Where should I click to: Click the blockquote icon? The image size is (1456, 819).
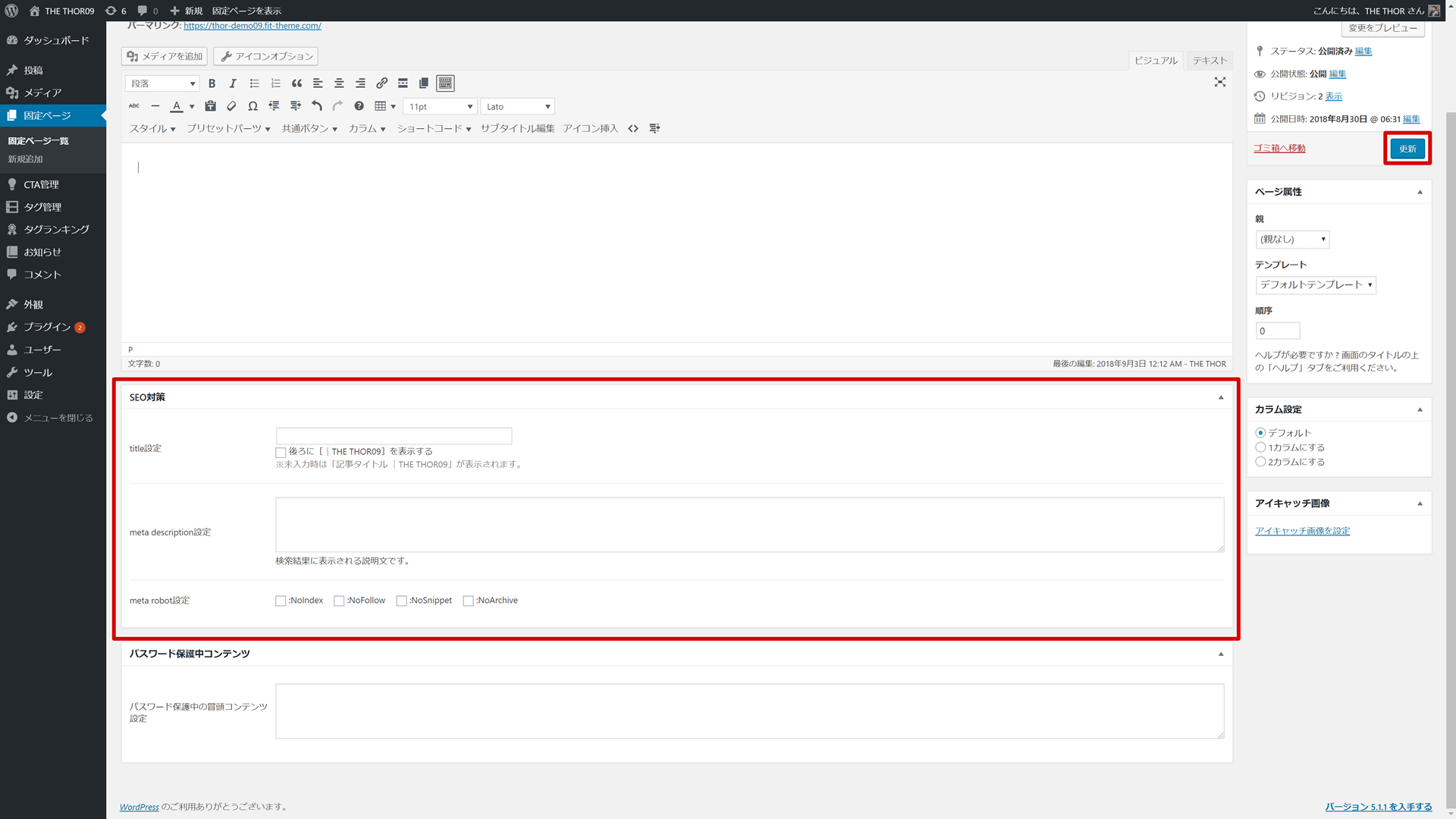coord(297,83)
